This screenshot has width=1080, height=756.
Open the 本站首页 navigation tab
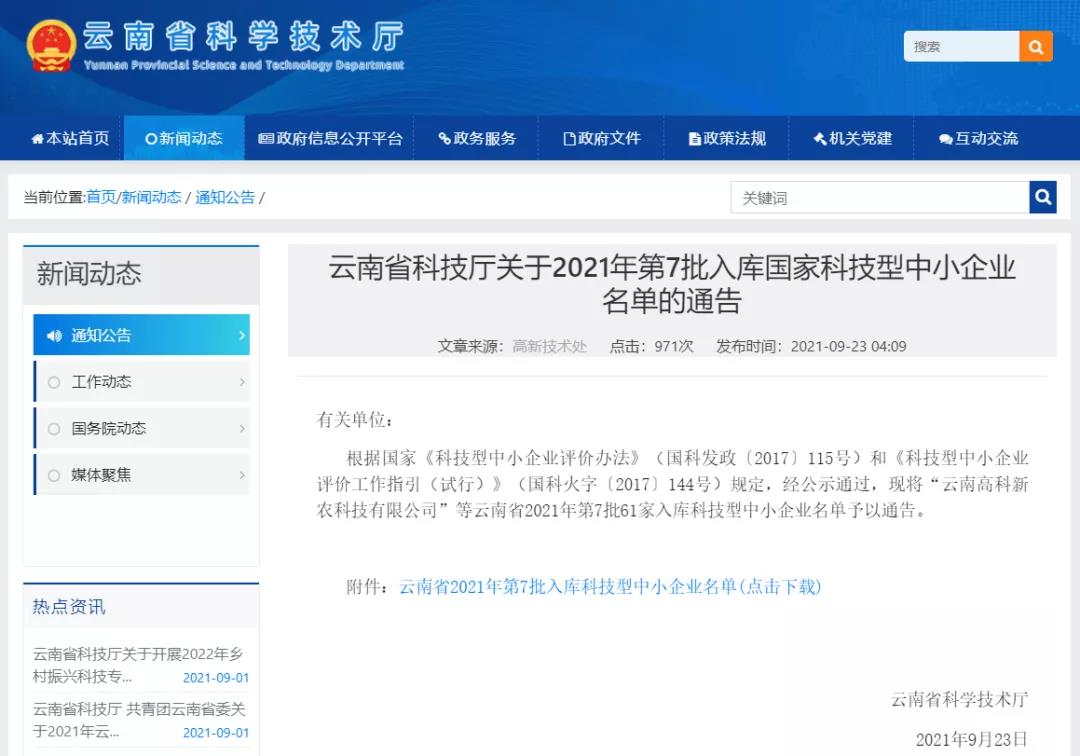point(70,138)
